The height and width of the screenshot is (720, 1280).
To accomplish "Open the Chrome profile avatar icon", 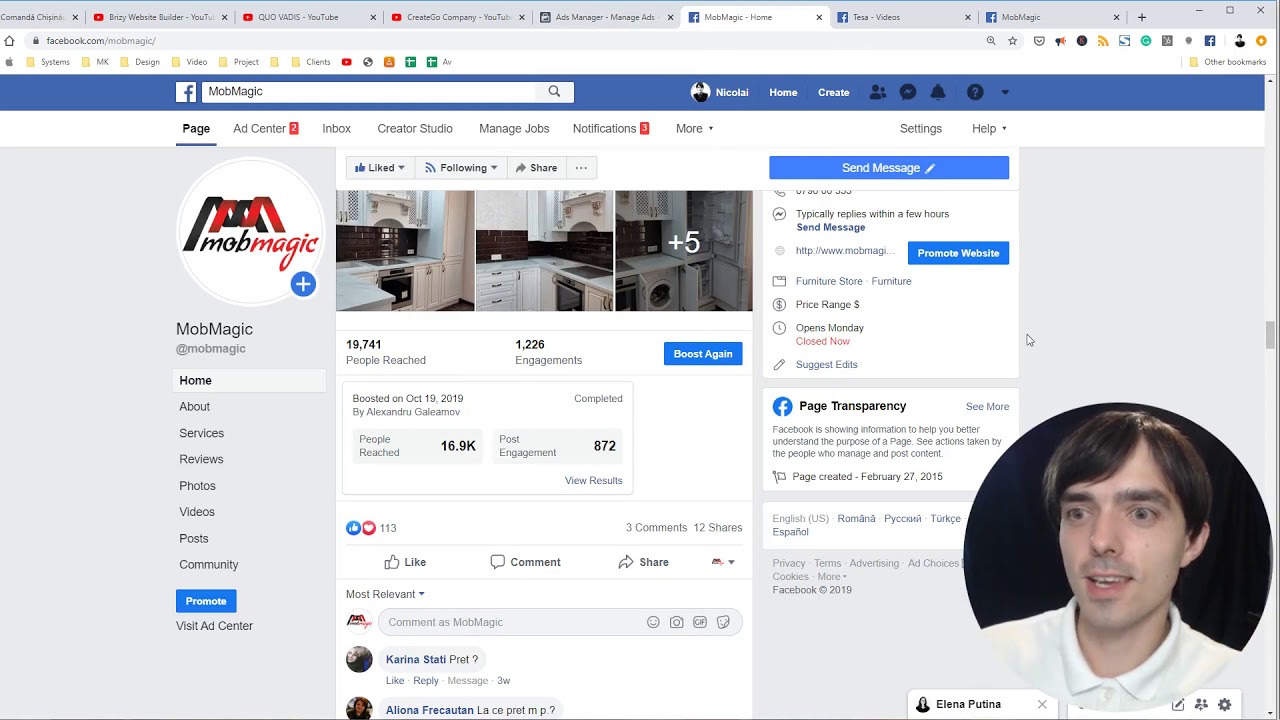I will click(1240, 41).
